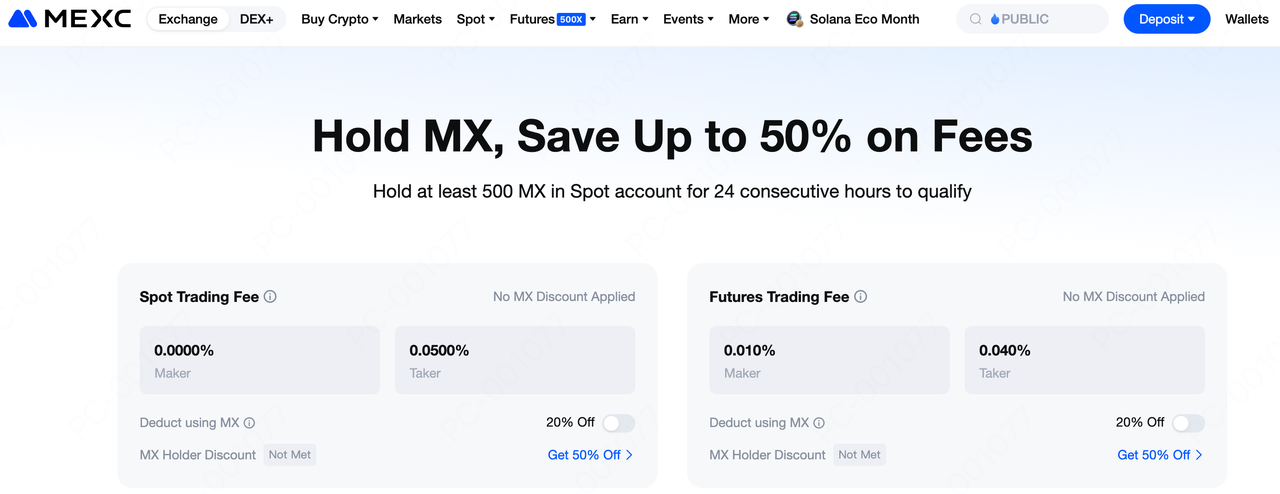Screen dimensions: 1280x494
Task: Expand the More dropdown menu
Action: click(x=748, y=19)
